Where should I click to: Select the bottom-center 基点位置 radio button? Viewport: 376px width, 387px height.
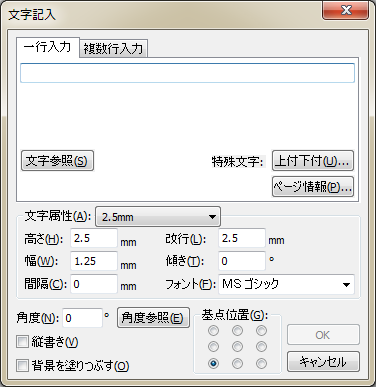click(237, 363)
